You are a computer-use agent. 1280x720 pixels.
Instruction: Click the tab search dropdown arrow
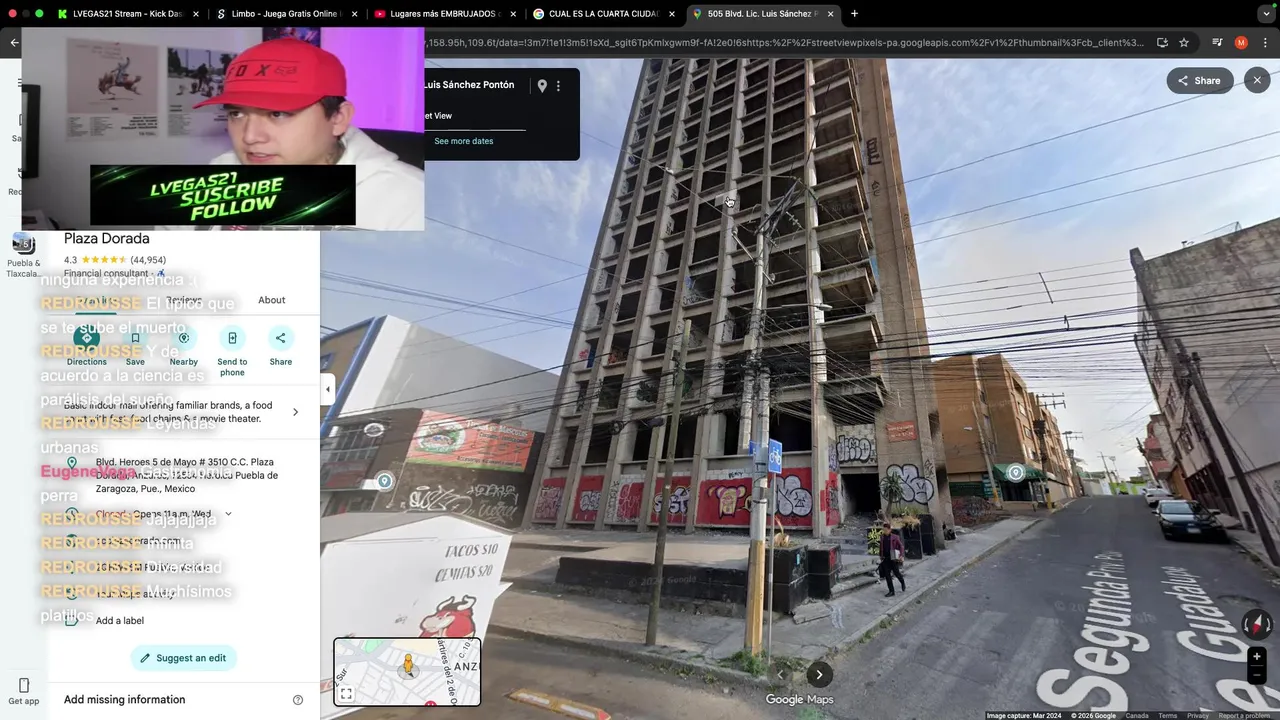[x=1265, y=14]
